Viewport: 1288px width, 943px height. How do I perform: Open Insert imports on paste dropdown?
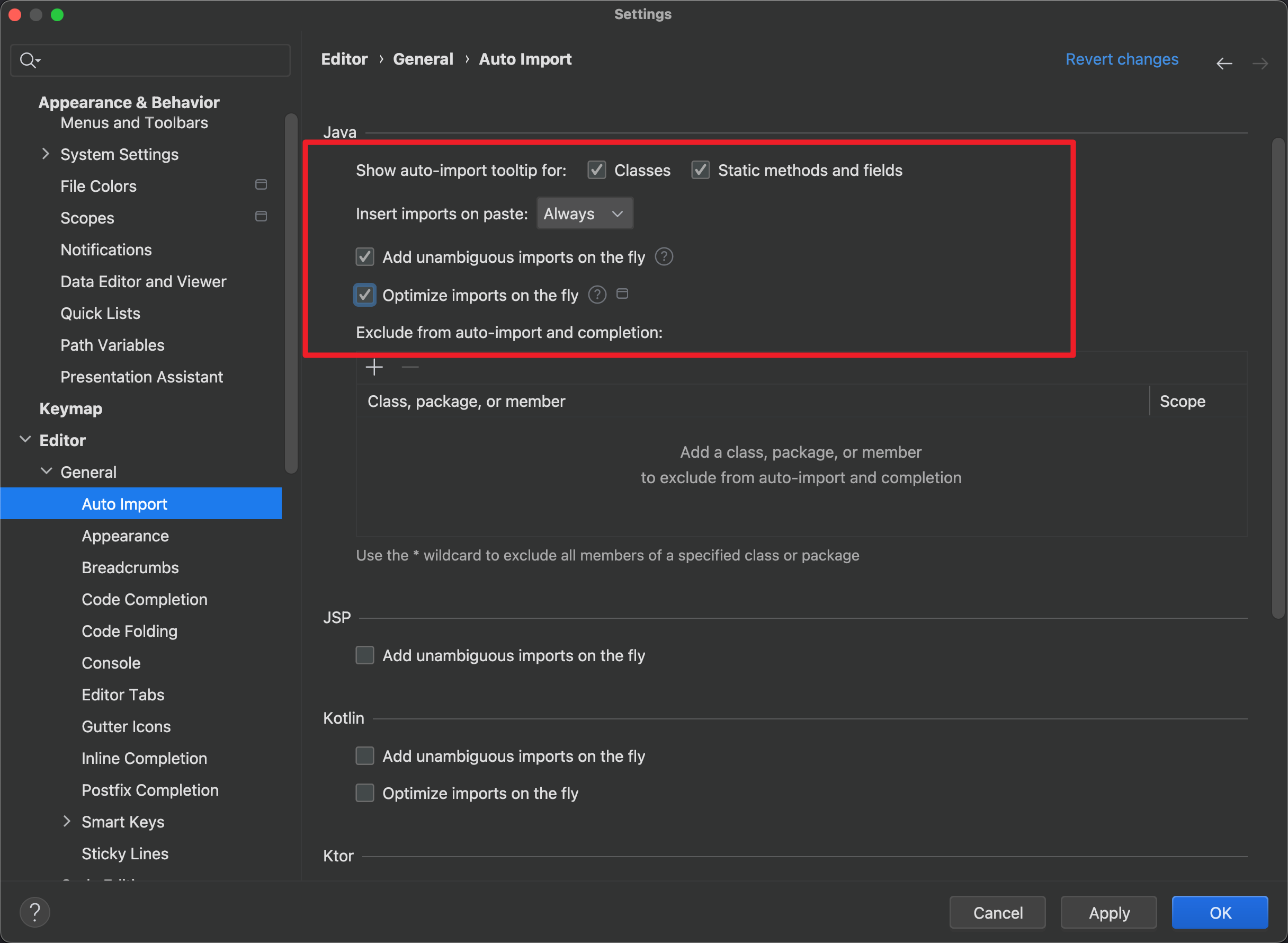click(x=584, y=213)
